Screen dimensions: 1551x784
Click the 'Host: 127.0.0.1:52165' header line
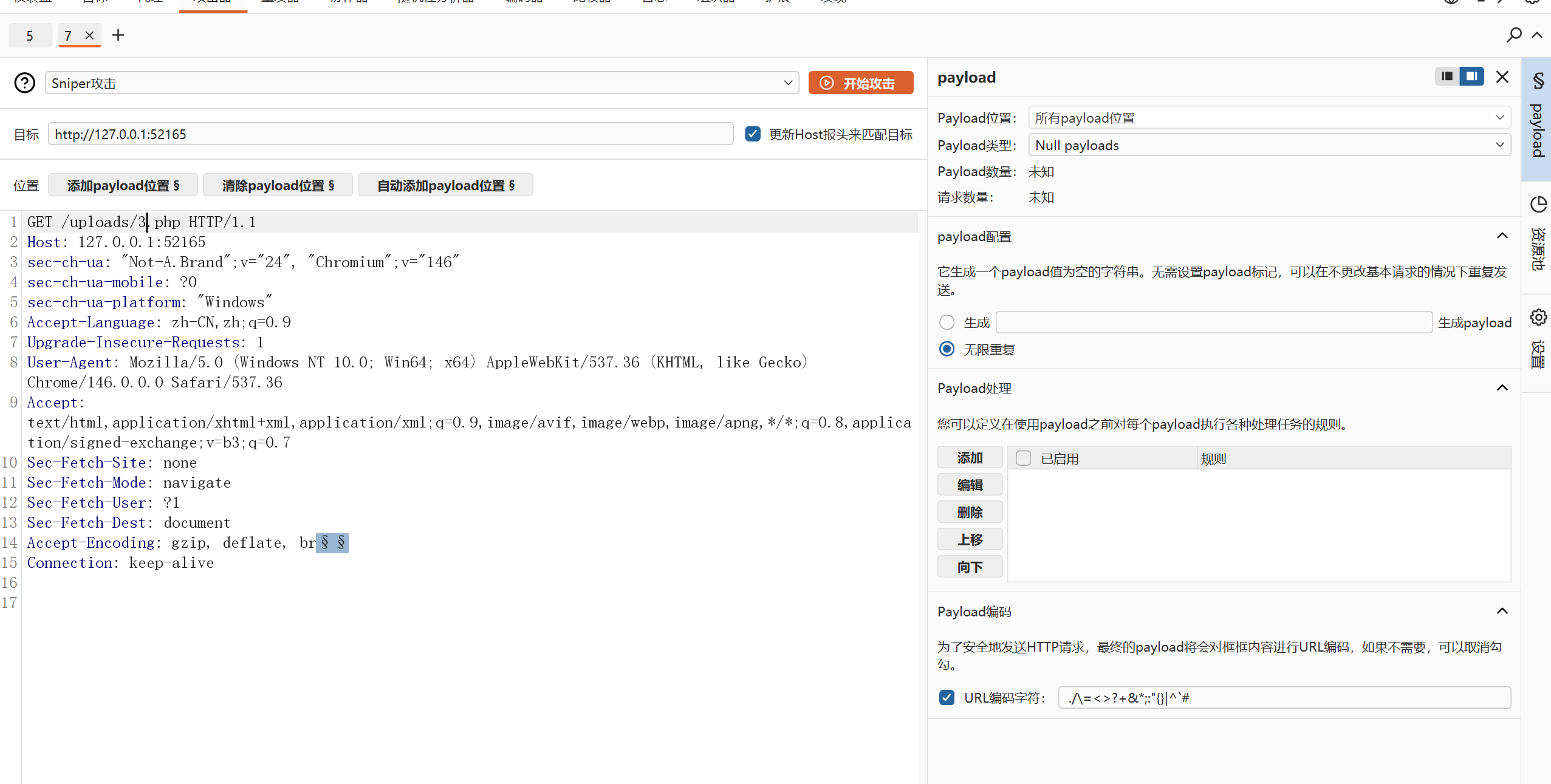(x=116, y=242)
